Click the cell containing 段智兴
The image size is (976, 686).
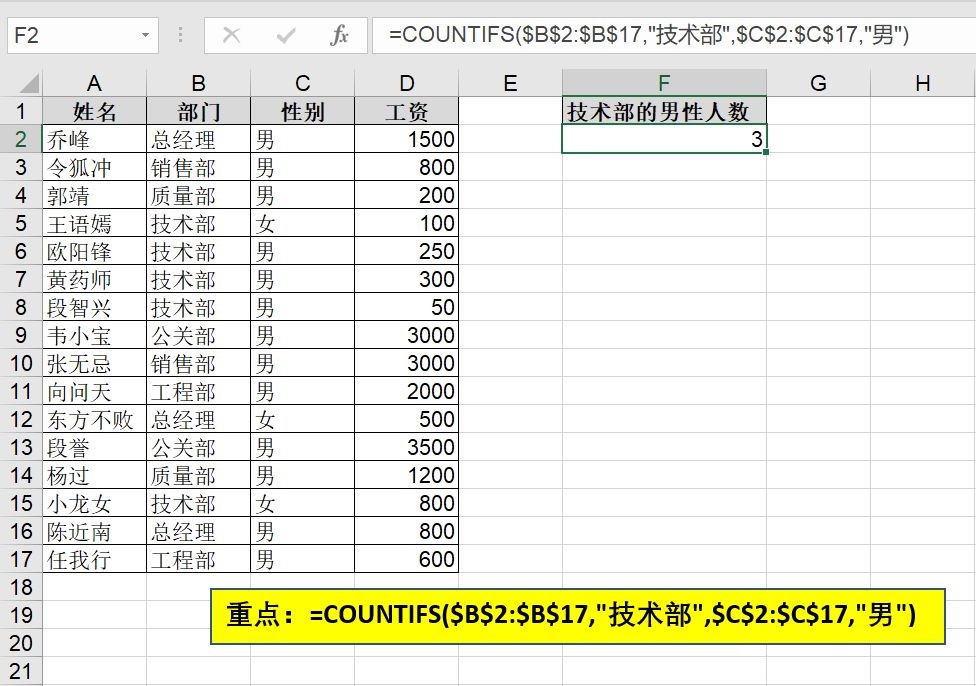click(x=94, y=307)
